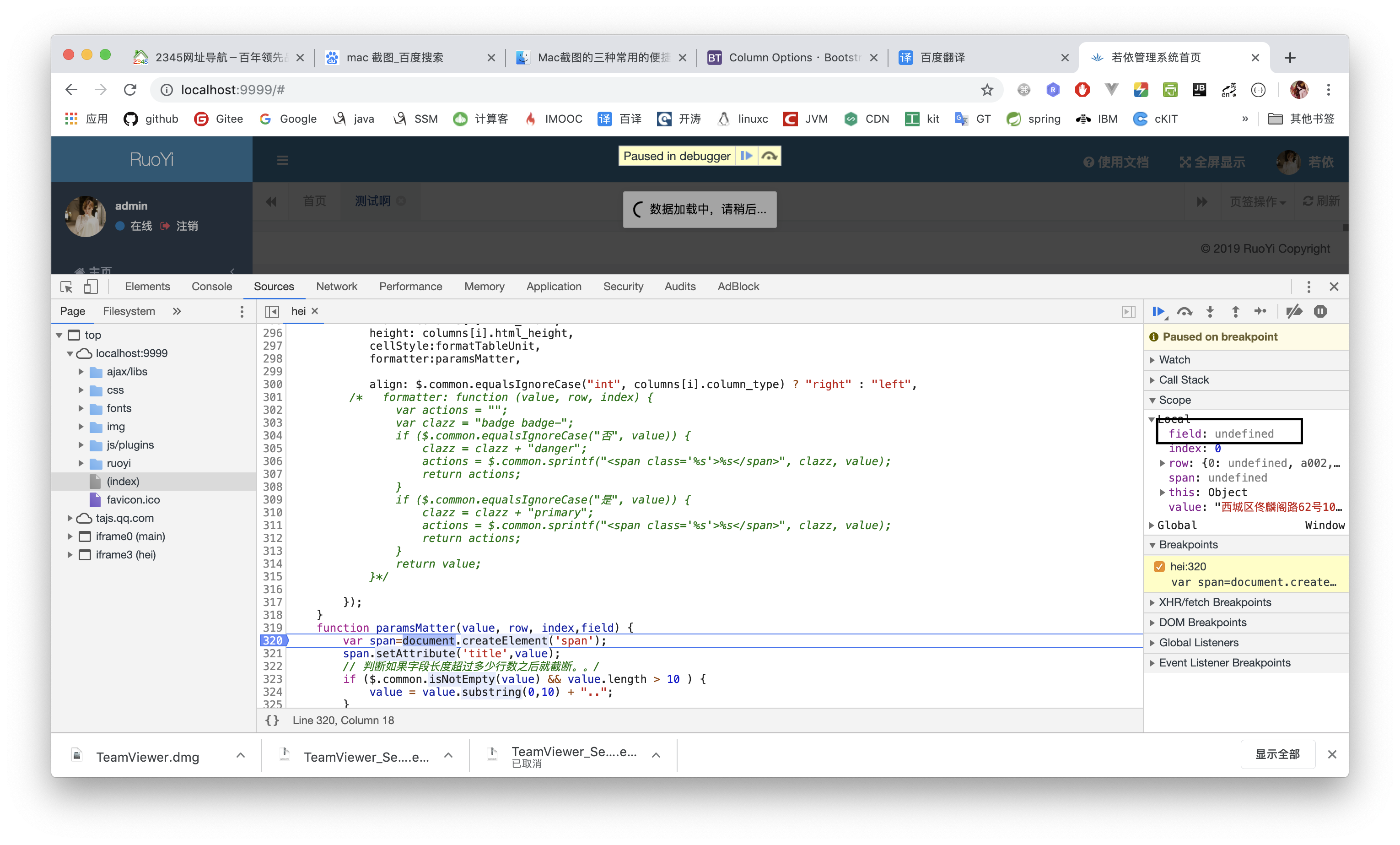Pretty-print source using curly braces icon
Image resolution: width=1400 pixels, height=845 pixels.
point(272,720)
